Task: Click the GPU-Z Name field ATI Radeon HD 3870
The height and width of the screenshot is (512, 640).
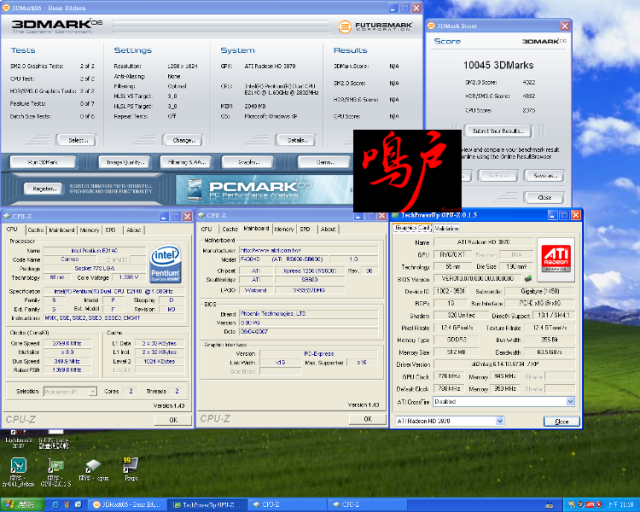Action: pyautogui.click(x=483, y=242)
